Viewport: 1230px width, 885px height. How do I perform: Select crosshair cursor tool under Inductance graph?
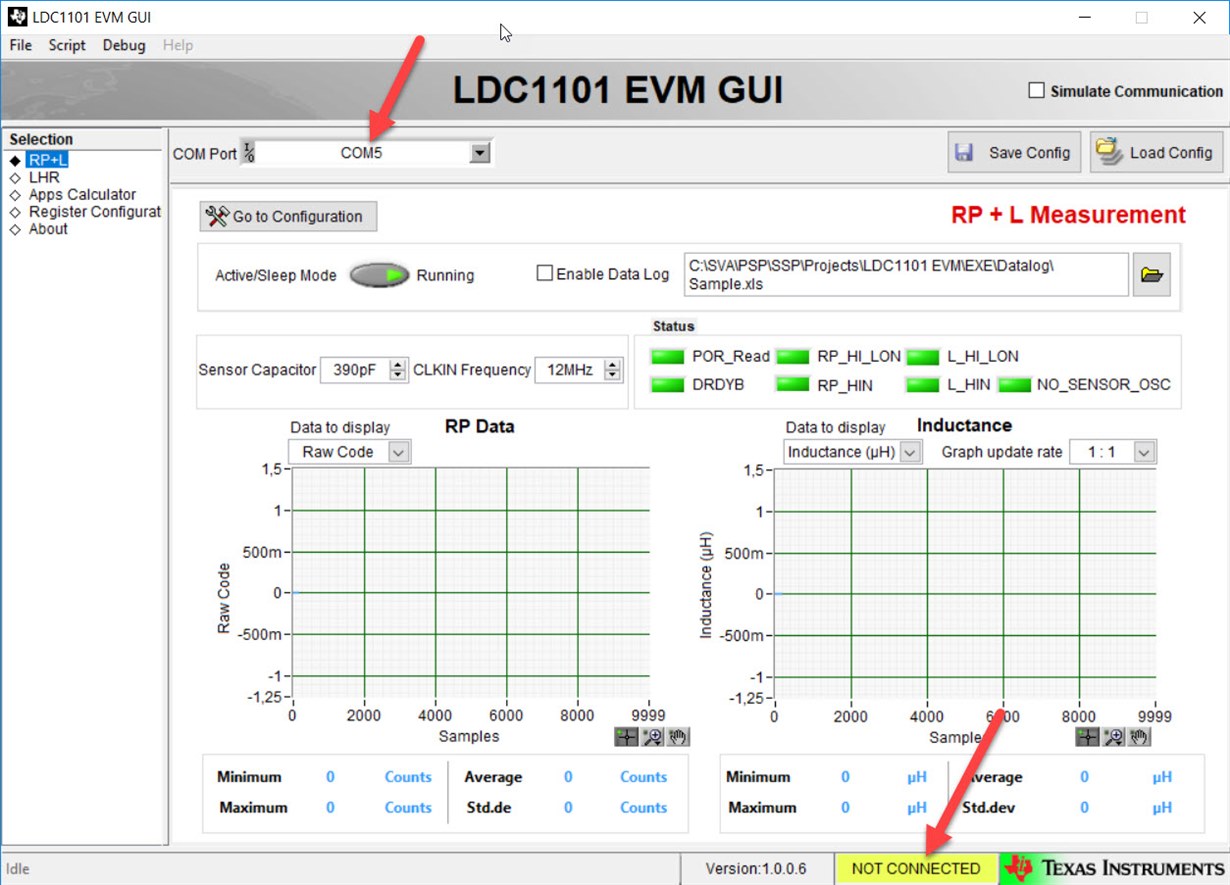(1087, 737)
